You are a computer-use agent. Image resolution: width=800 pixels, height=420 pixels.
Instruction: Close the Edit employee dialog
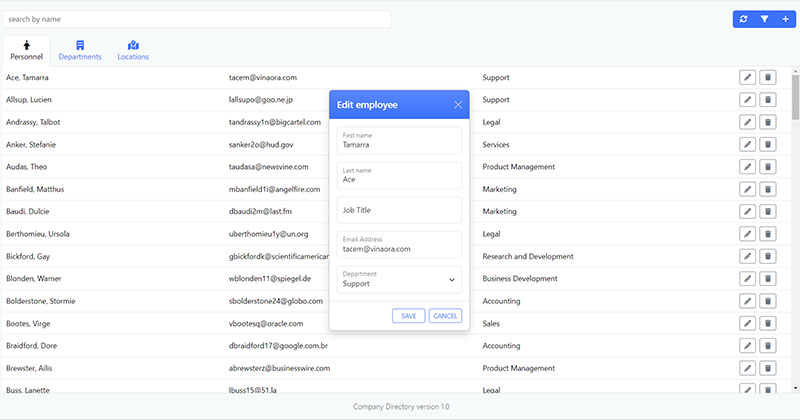pyautogui.click(x=458, y=105)
